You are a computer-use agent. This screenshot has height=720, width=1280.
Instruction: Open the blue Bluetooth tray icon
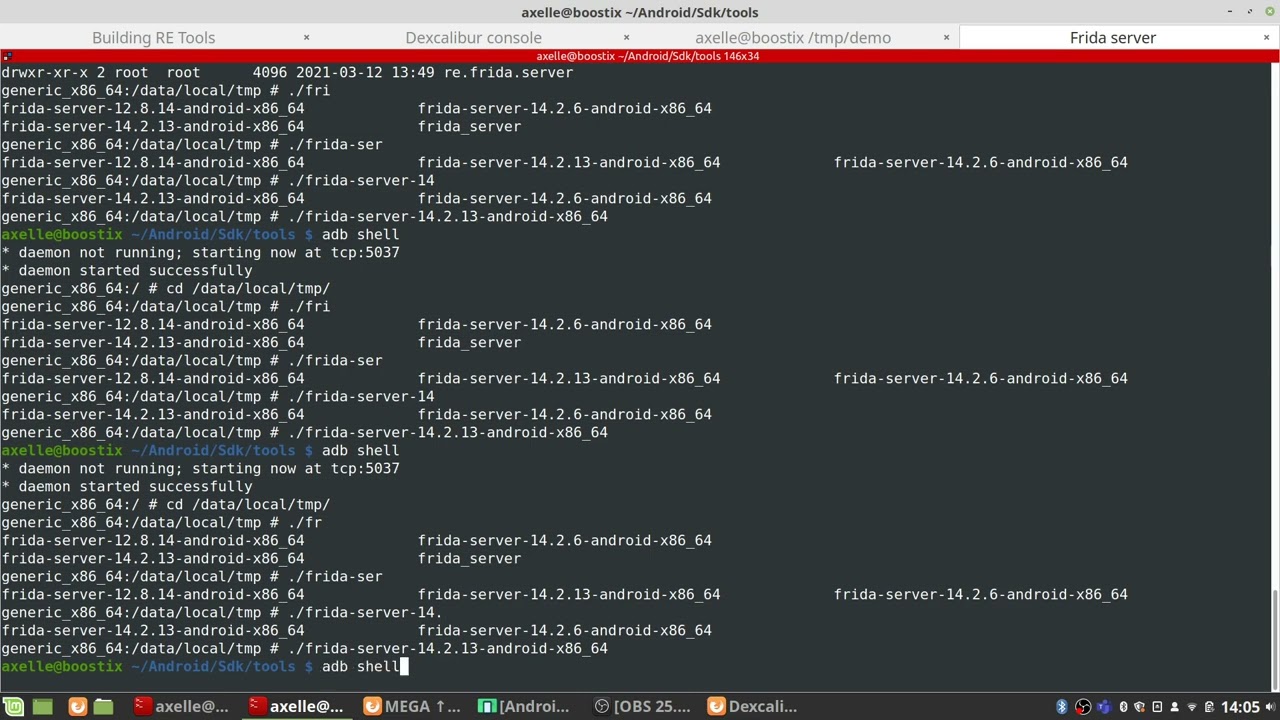click(1062, 707)
